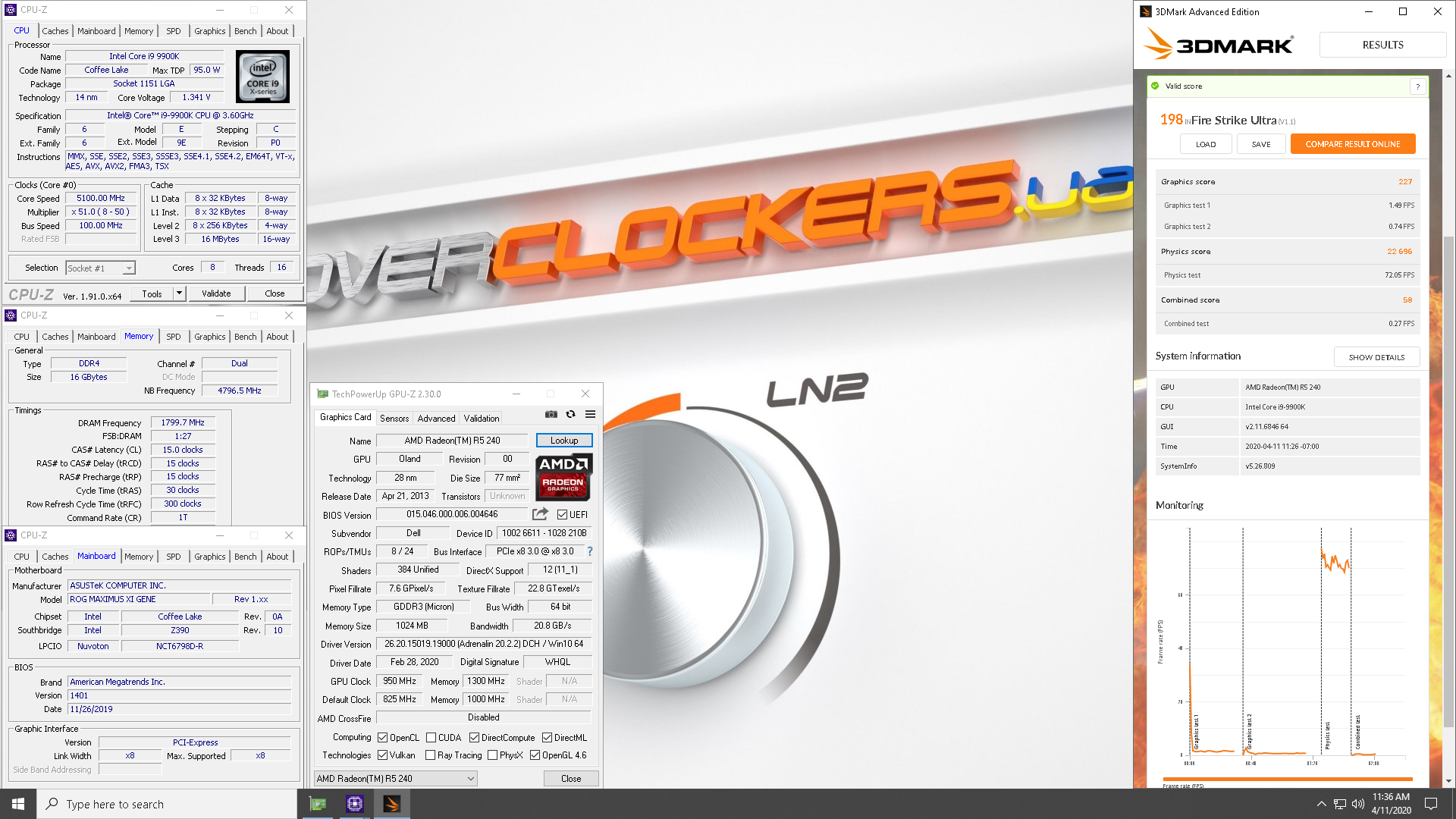This screenshot has width=1456, height=819.
Task: Click the GPU-Z refresh icon
Action: (570, 414)
